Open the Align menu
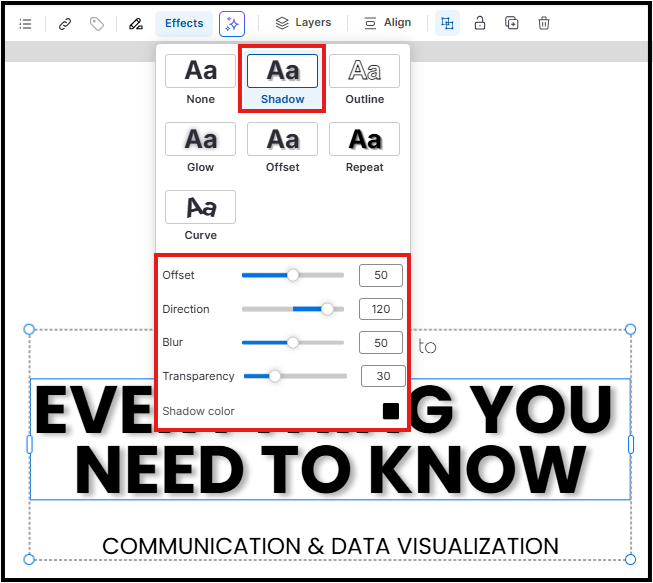The height and width of the screenshot is (583, 653). 387,23
